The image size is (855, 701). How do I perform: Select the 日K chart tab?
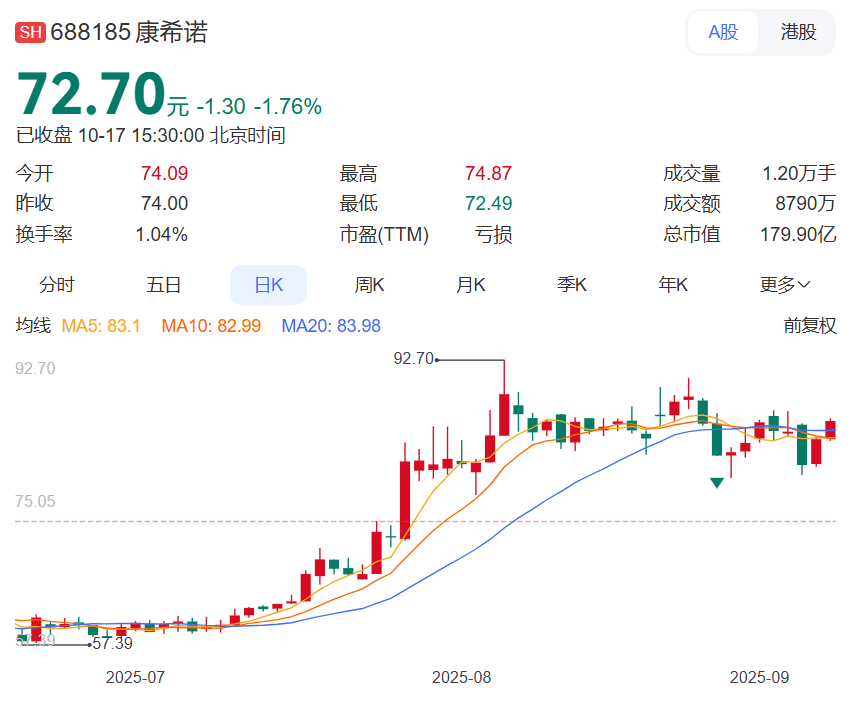point(268,285)
